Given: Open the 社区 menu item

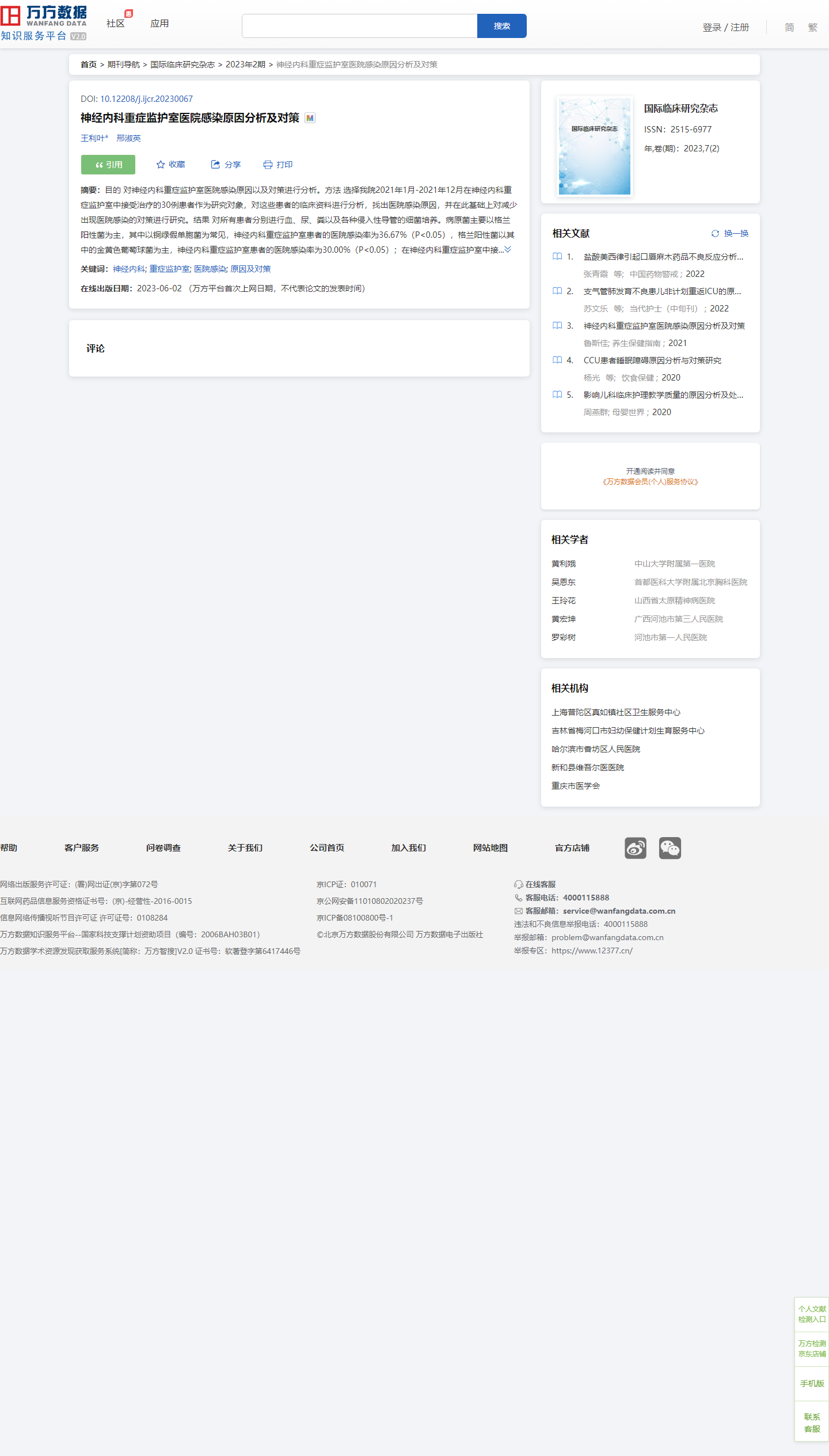Looking at the screenshot, I should [x=115, y=24].
